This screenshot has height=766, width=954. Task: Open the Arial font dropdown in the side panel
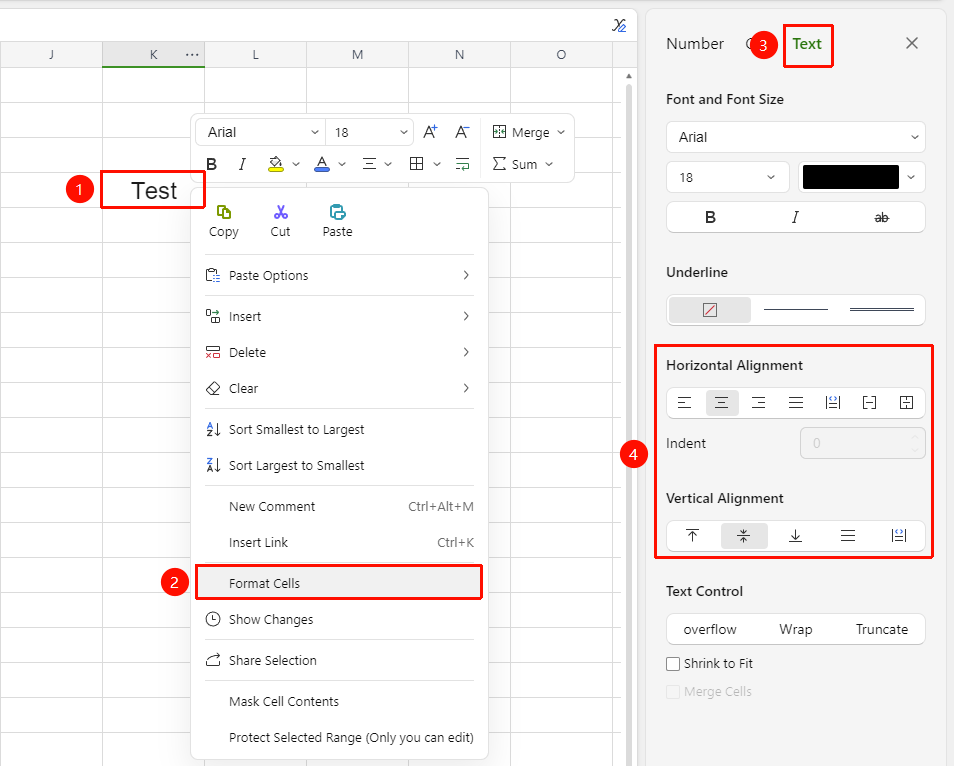796,137
